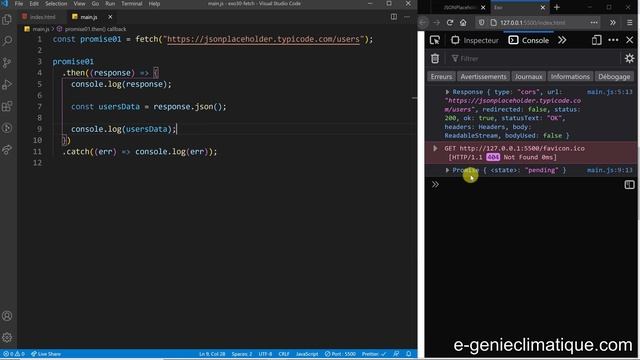
Task: Toggle the Erreurs console filter
Action: tap(441, 77)
